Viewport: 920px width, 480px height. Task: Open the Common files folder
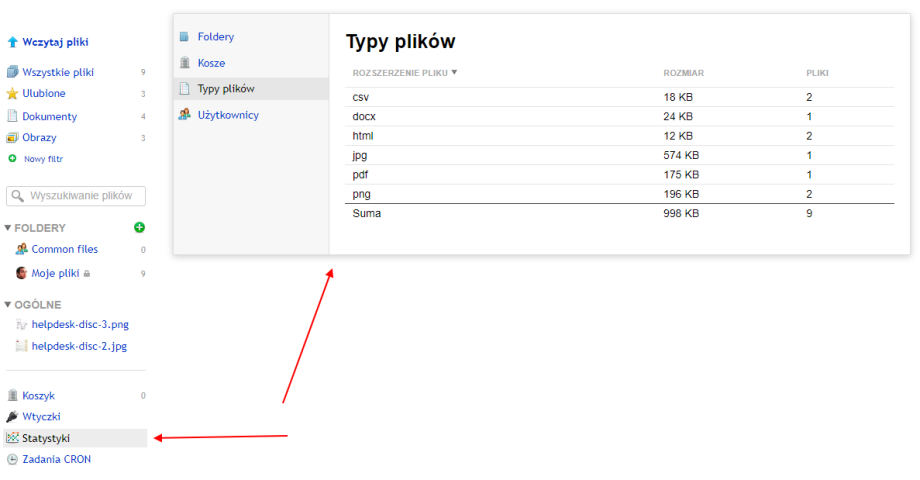[64, 249]
